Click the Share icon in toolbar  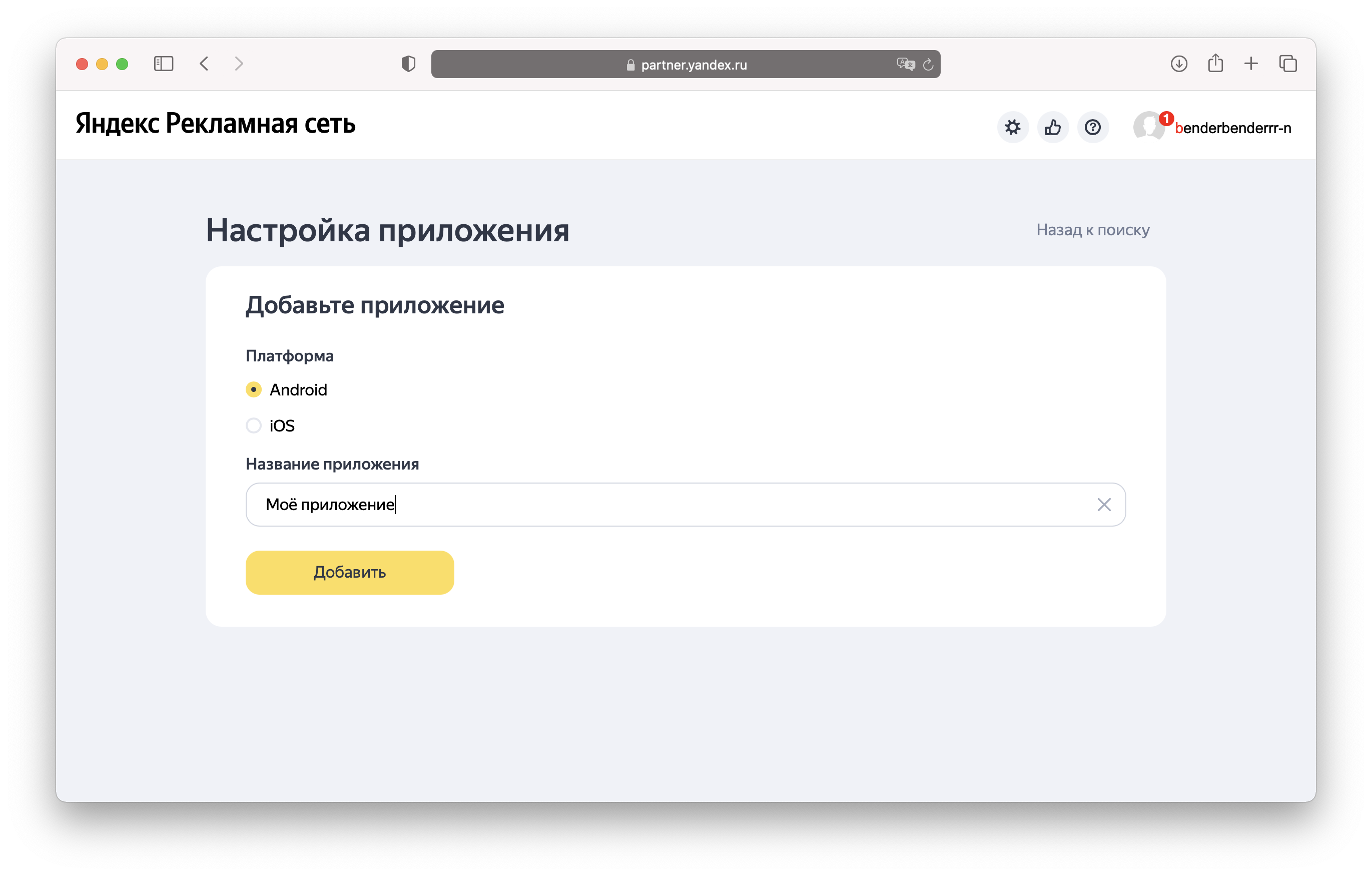(1215, 63)
